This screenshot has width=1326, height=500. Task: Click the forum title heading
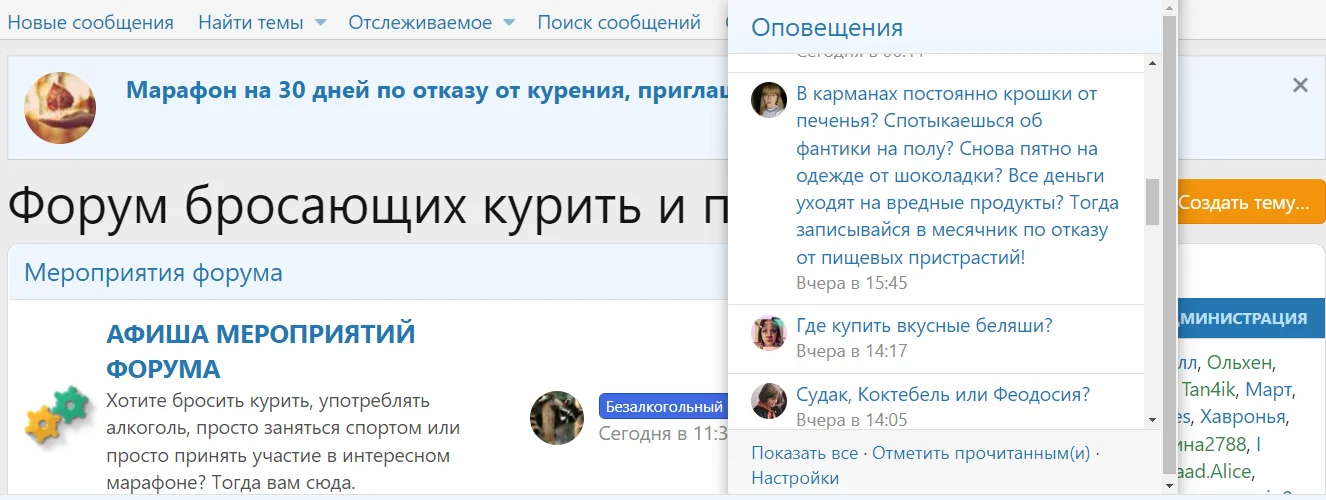tap(367, 205)
